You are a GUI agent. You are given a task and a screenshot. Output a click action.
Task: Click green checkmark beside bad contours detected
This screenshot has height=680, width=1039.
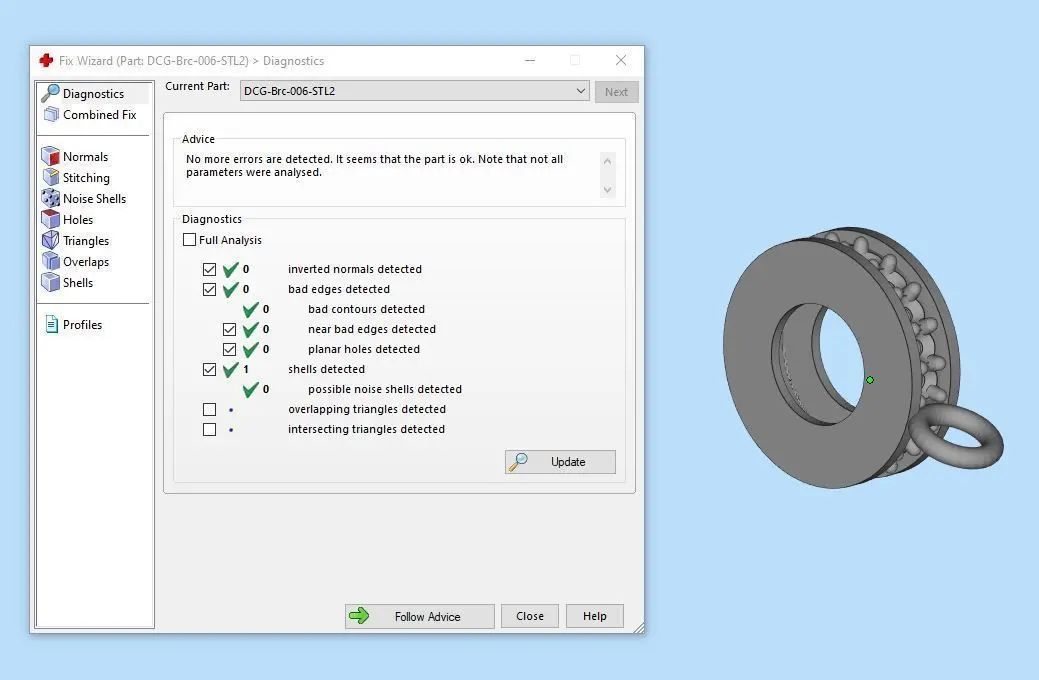(250, 309)
